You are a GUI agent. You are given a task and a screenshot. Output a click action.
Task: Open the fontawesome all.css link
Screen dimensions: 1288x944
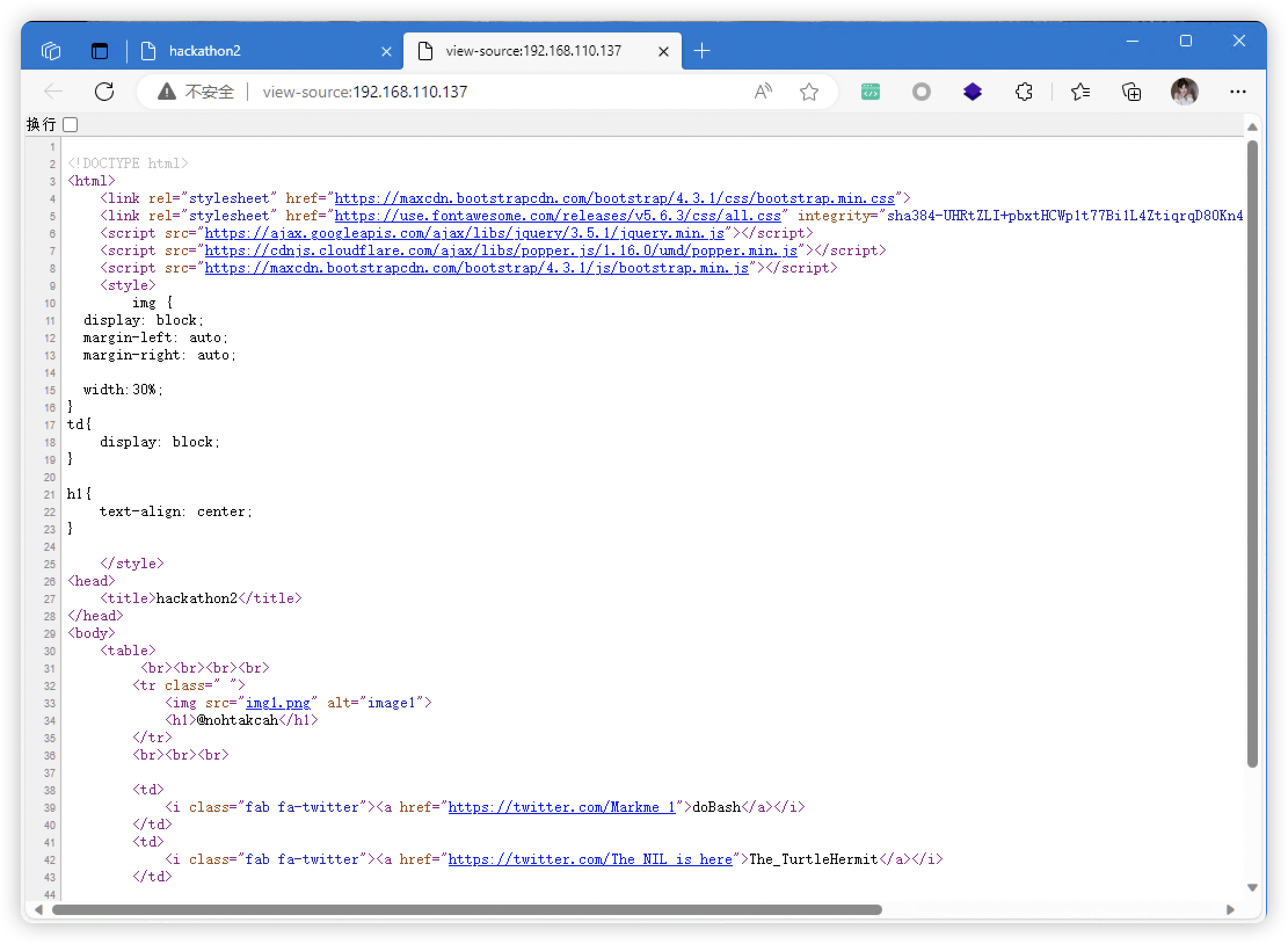pos(558,216)
